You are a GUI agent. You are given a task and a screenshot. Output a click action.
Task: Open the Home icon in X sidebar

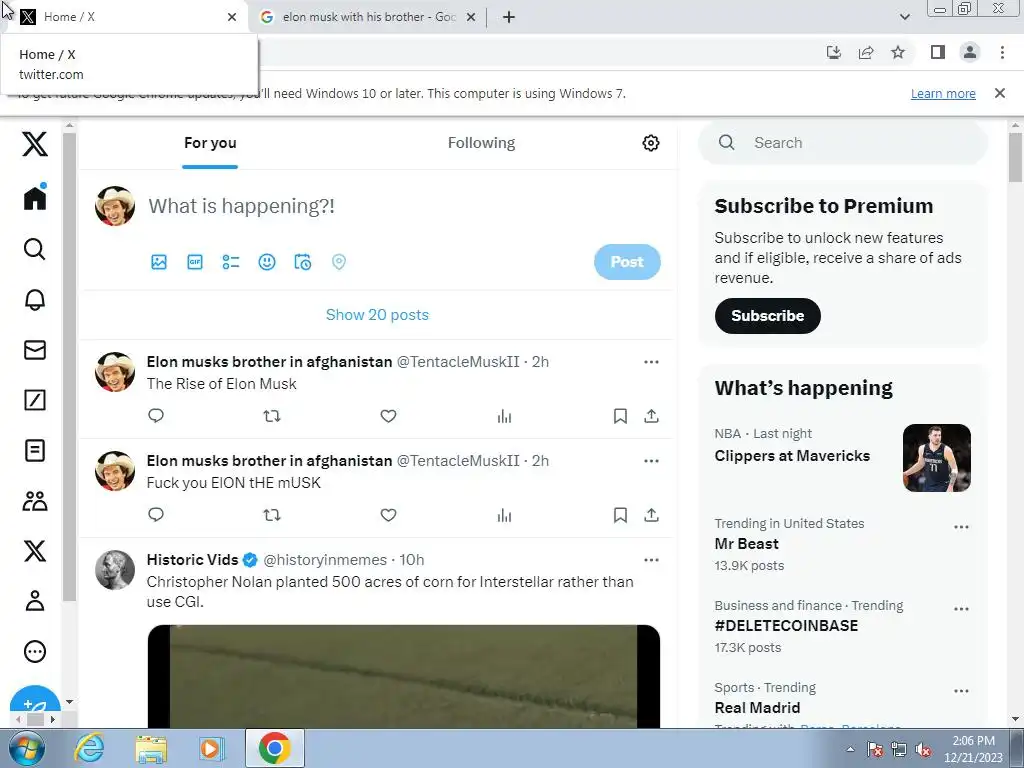pyautogui.click(x=35, y=197)
